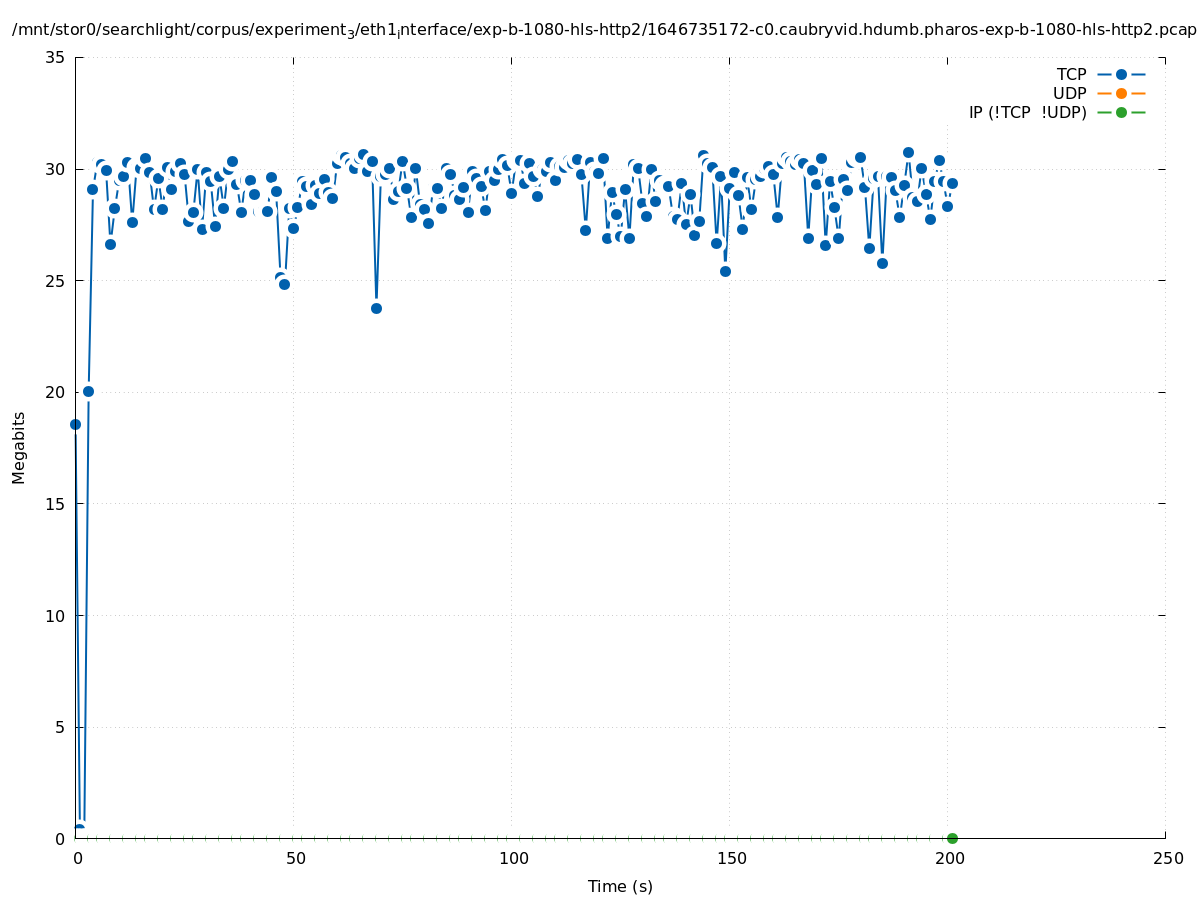Toggle the UDP series via its legend label
This screenshot has height=900, width=1197.
tap(1069, 94)
